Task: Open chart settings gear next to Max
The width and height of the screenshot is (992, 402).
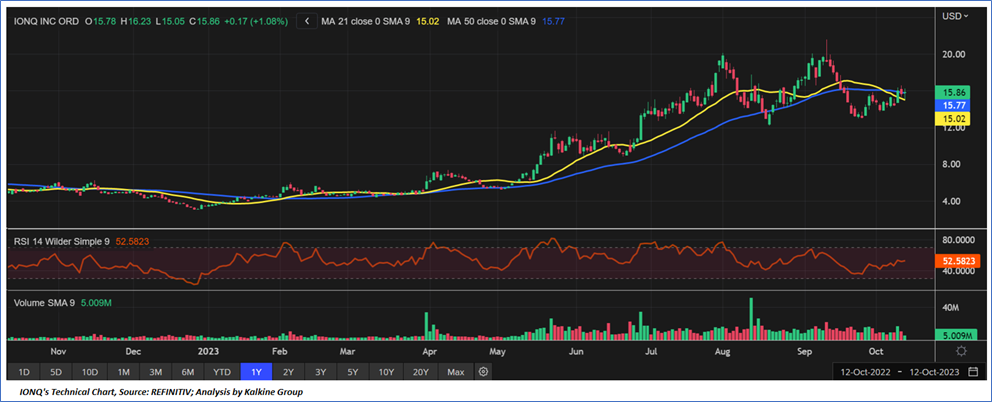Action: [x=483, y=372]
